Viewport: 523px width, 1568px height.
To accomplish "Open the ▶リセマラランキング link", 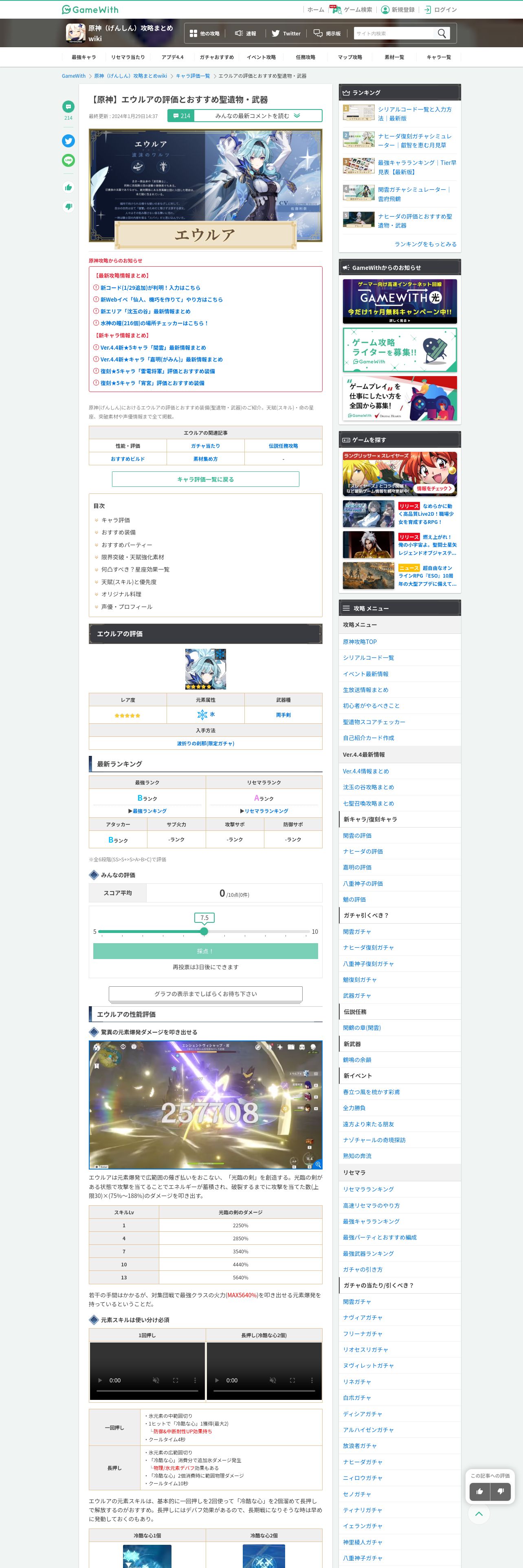I will [x=264, y=811].
